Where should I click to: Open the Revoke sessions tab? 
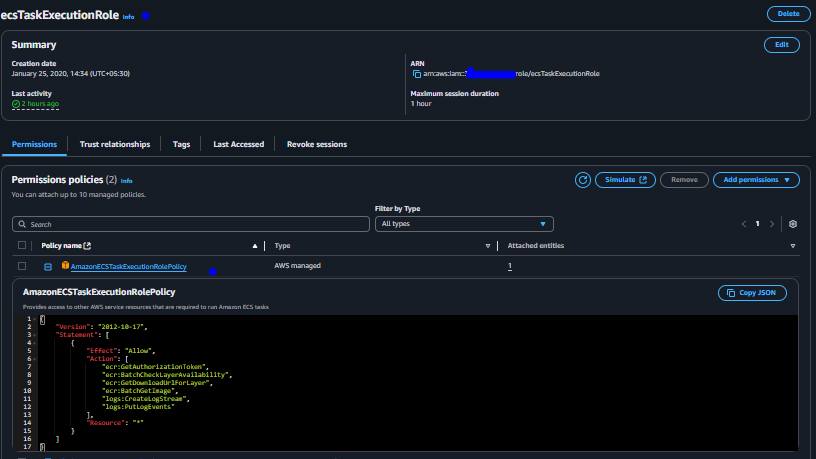click(x=316, y=144)
